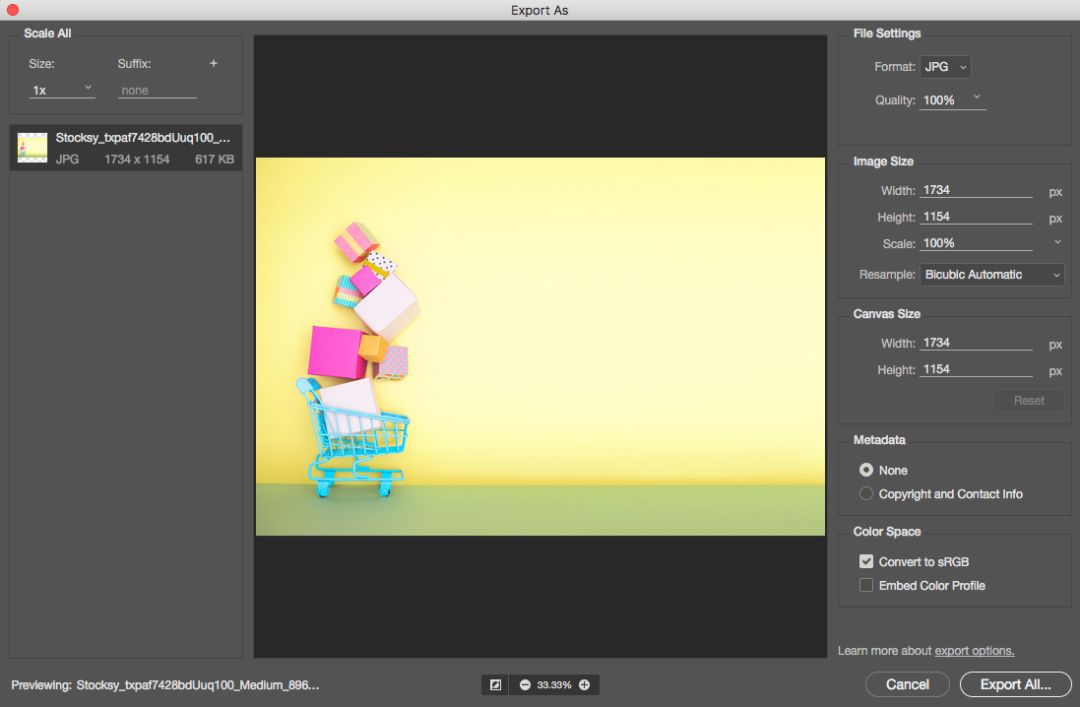Click the Suffix input field
Image resolution: width=1080 pixels, height=707 pixels.
point(157,90)
